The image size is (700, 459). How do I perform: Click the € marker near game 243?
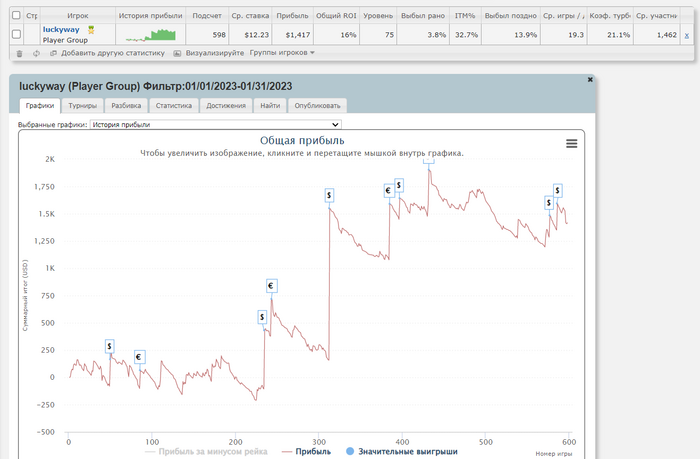pos(271,286)
